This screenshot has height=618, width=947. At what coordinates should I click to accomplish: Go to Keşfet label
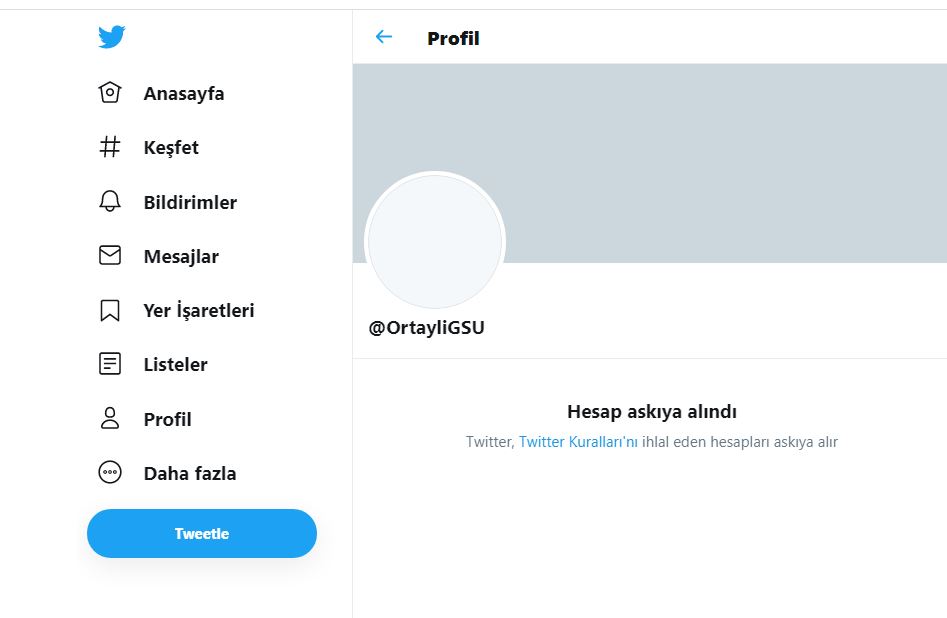point(171,148)
